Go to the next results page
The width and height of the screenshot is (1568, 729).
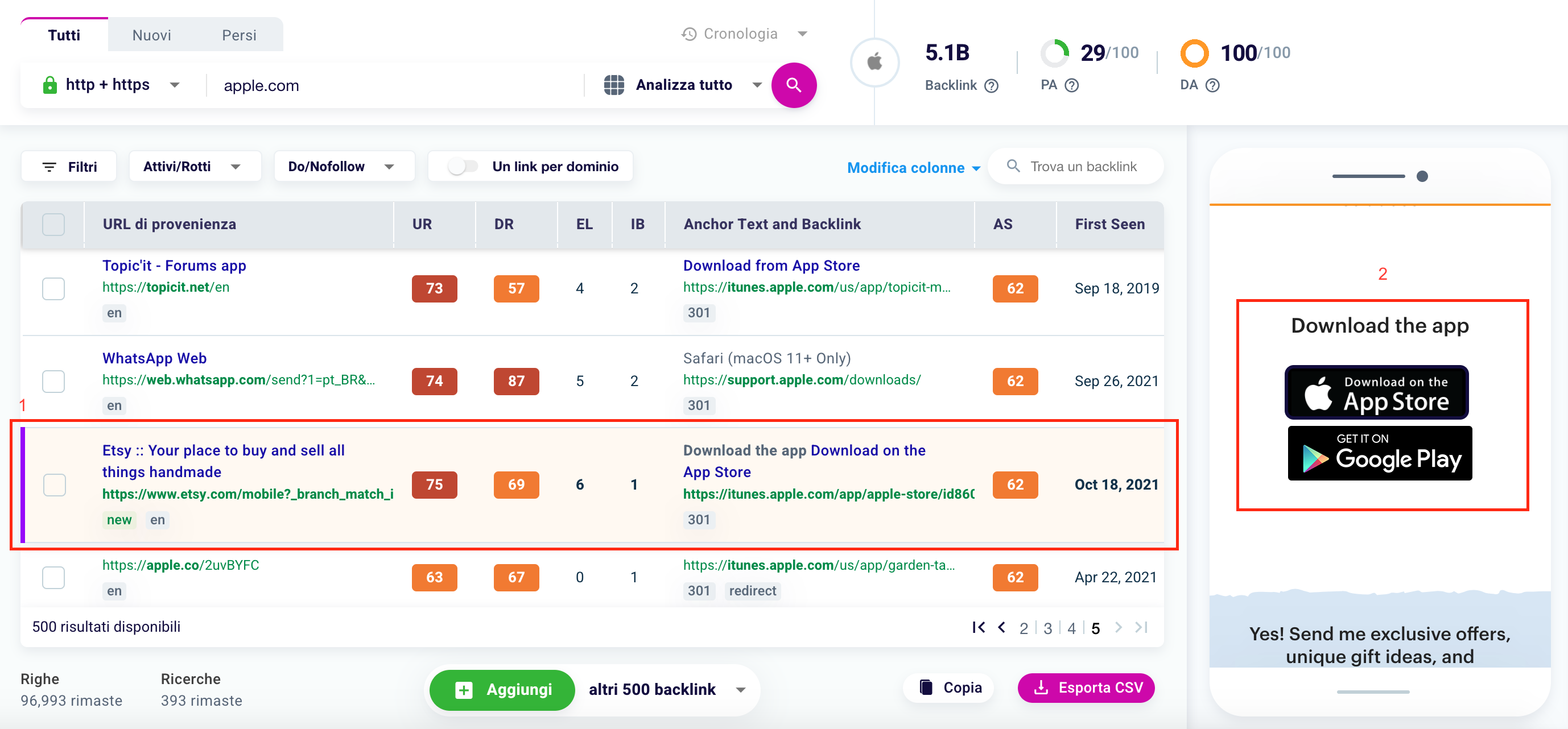(1118, 627)
